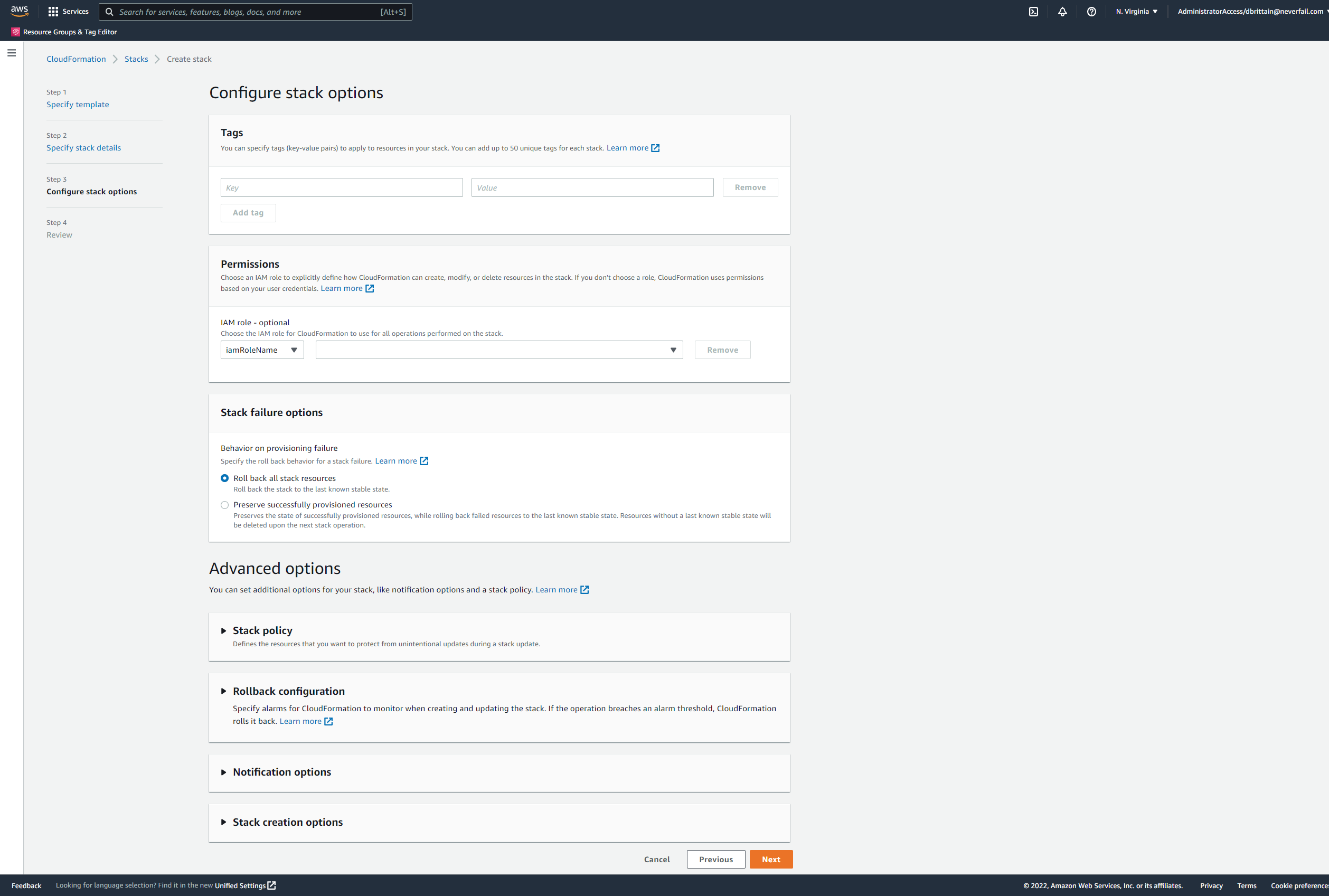Open the Services grid icon
The width and height of the screenshot is (1329, 896).
tap(53, 11)
